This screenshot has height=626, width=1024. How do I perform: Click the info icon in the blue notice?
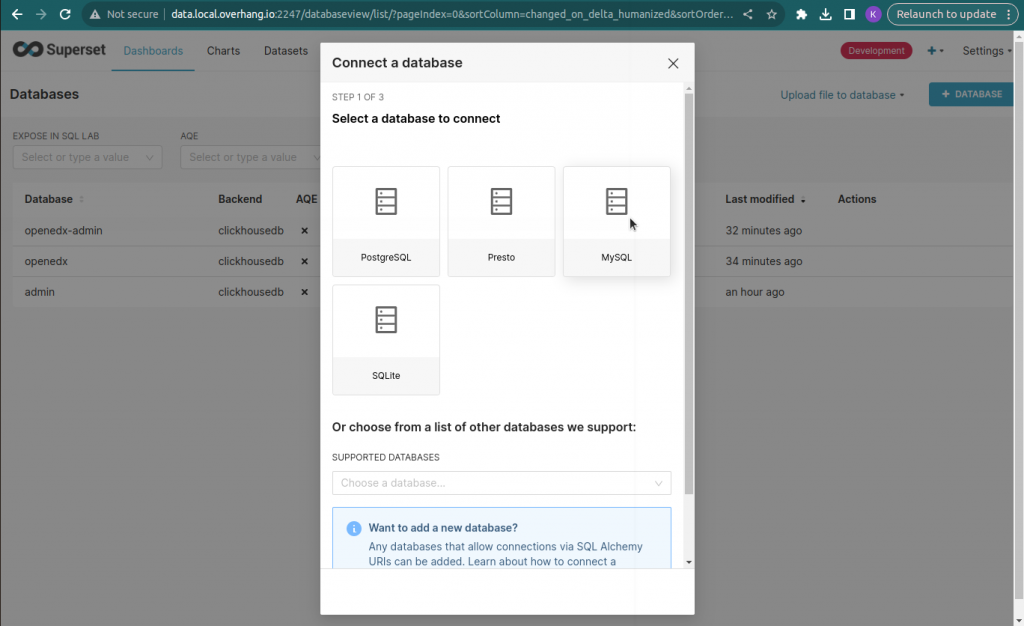click(x=354, y=529)
